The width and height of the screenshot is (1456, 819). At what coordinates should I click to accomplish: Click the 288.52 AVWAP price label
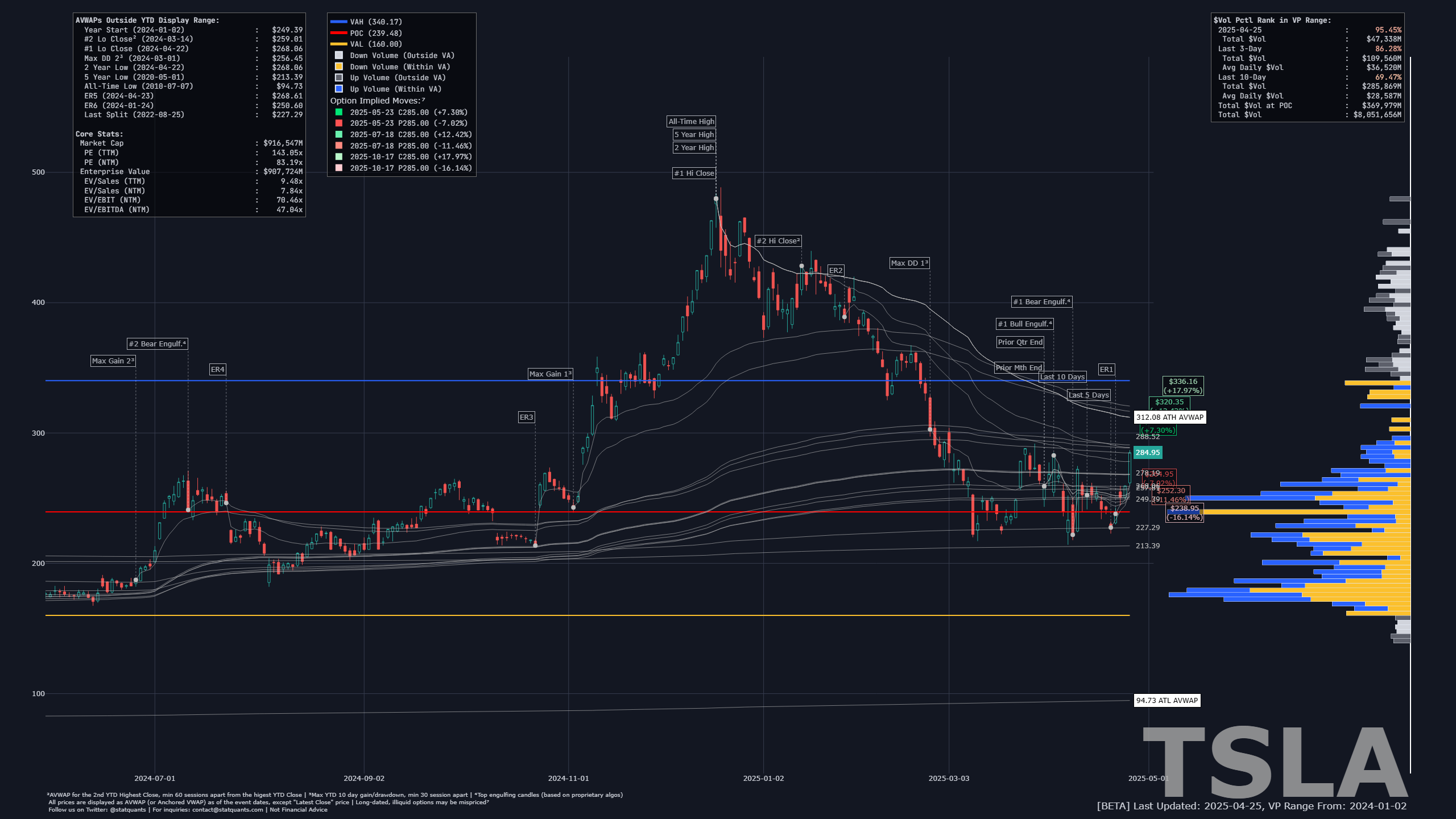pyautogui.click(x=1148, y=436)
